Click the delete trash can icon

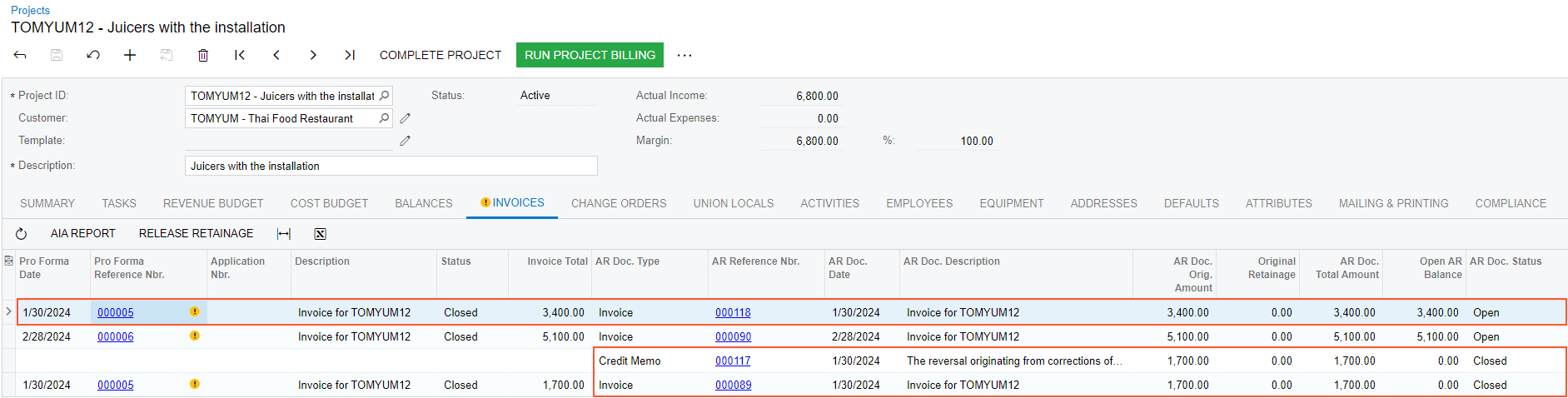click(203, 55)
